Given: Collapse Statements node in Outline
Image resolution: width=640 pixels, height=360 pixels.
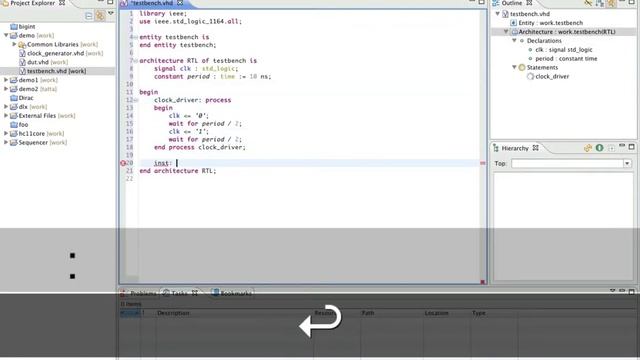Looking at the screenshot, I should [514, 67].
